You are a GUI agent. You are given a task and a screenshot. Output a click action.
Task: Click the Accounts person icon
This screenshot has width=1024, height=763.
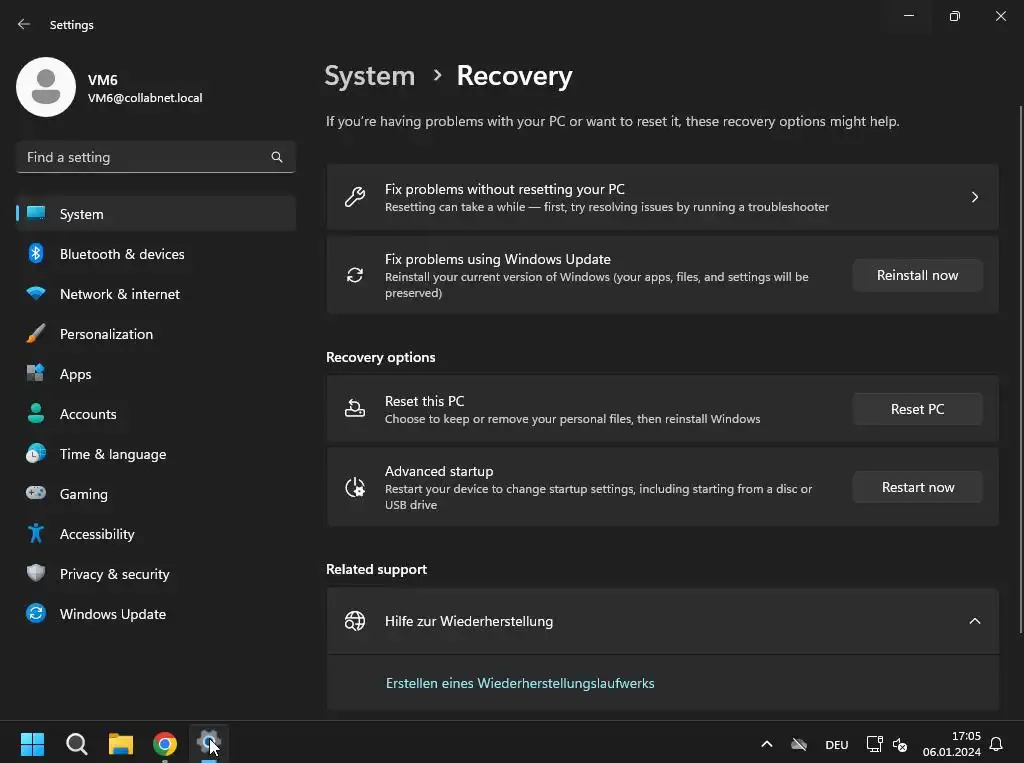(x=36, y=414)
